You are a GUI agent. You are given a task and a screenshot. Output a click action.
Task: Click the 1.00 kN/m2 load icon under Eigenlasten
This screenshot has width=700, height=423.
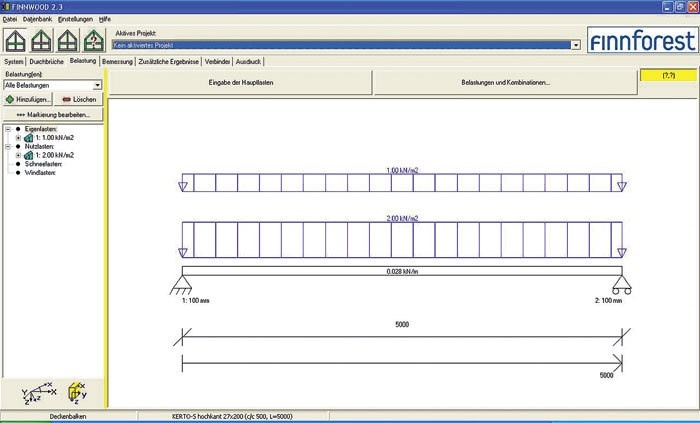click(28, 137)
